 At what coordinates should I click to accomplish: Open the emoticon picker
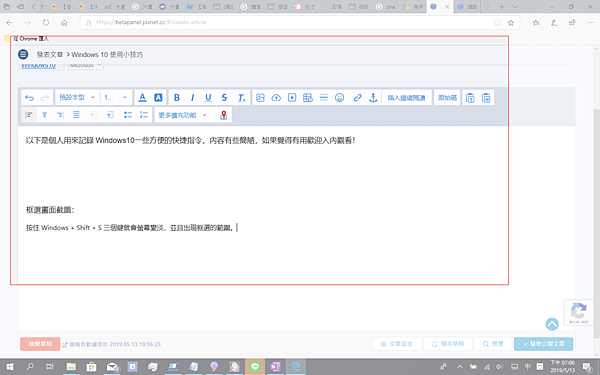point(339,98)
